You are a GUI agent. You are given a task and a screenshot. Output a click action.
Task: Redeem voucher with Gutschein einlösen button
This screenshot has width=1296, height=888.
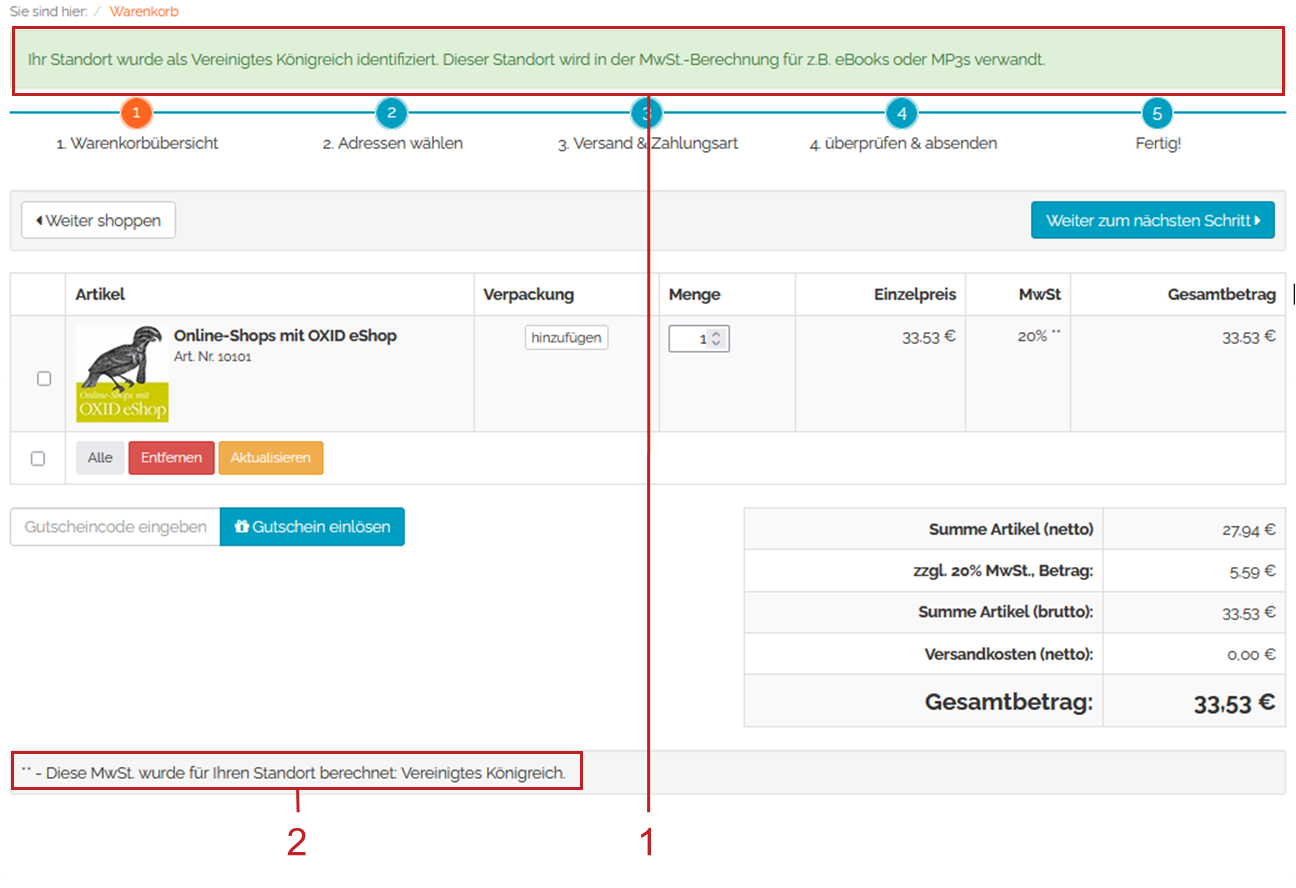coord(312,526)
